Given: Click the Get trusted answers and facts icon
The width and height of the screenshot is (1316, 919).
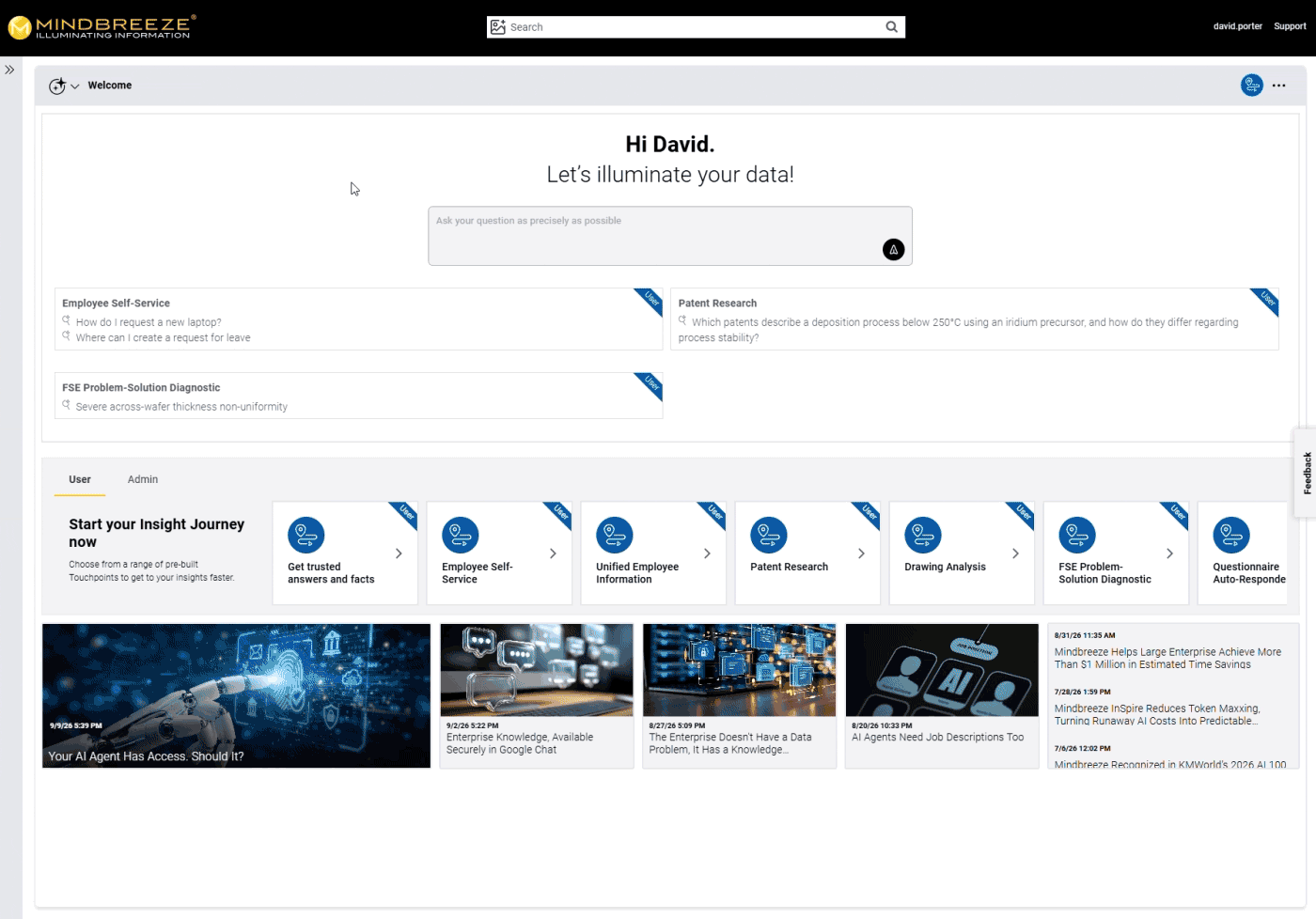Looking at the screenshot, I should pyautogui.click(x=306, y=536).
